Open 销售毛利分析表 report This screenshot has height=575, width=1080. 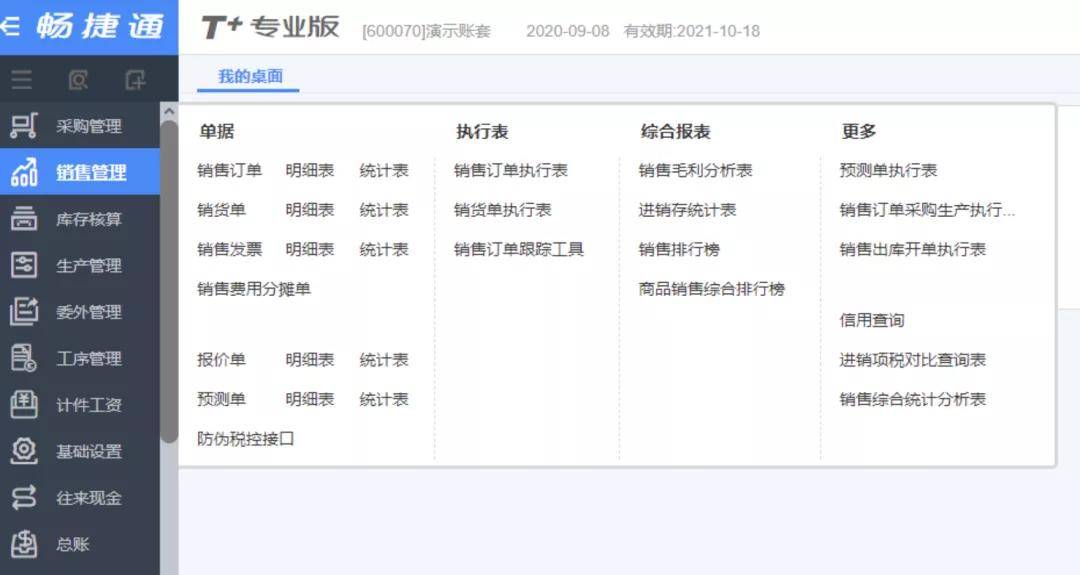[695, 171]
